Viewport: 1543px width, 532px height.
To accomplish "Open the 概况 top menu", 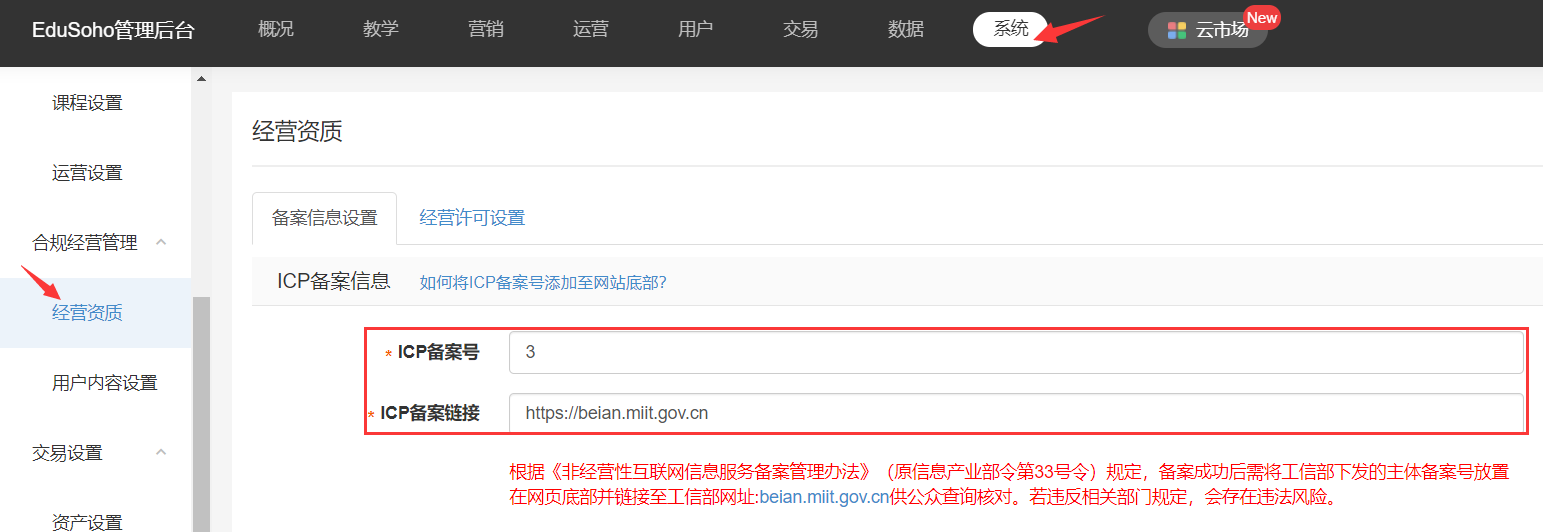I will [x=276, y=29].
